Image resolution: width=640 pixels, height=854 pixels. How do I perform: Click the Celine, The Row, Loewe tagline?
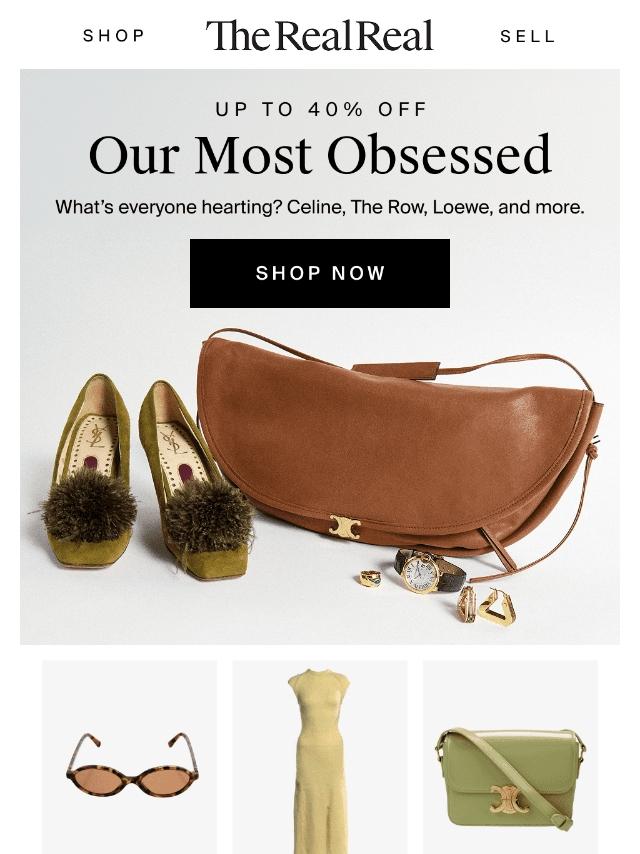coord(320,208)
